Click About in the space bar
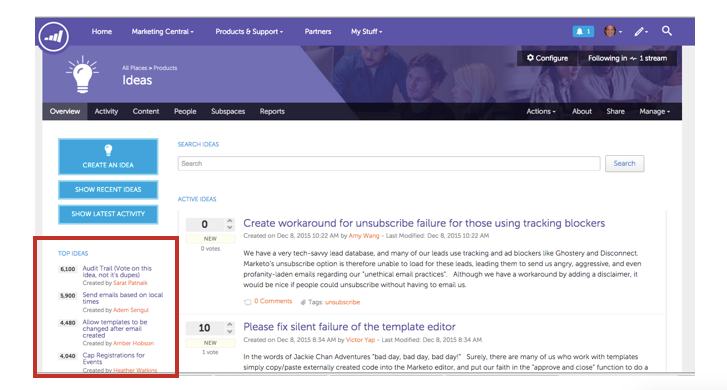727x390 pixels. point(581,111)
